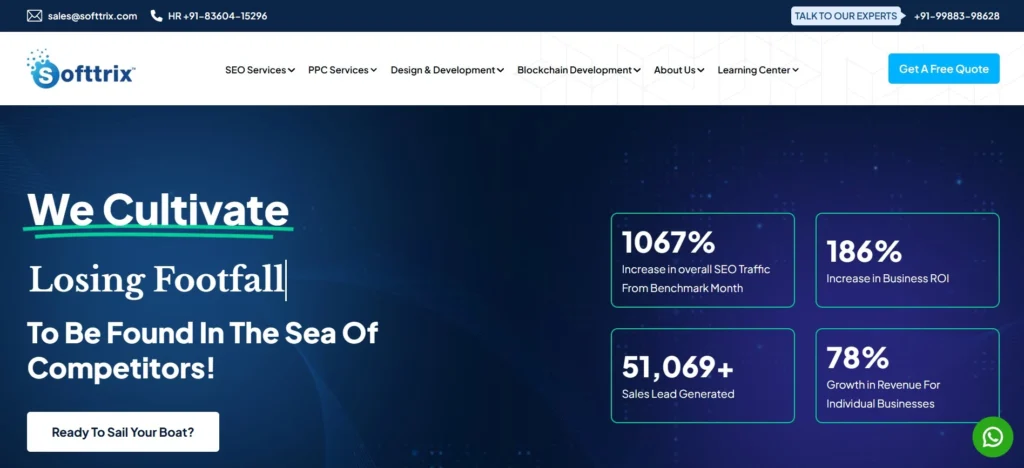Click the phone handset icon beside HR number

[156, 16]
